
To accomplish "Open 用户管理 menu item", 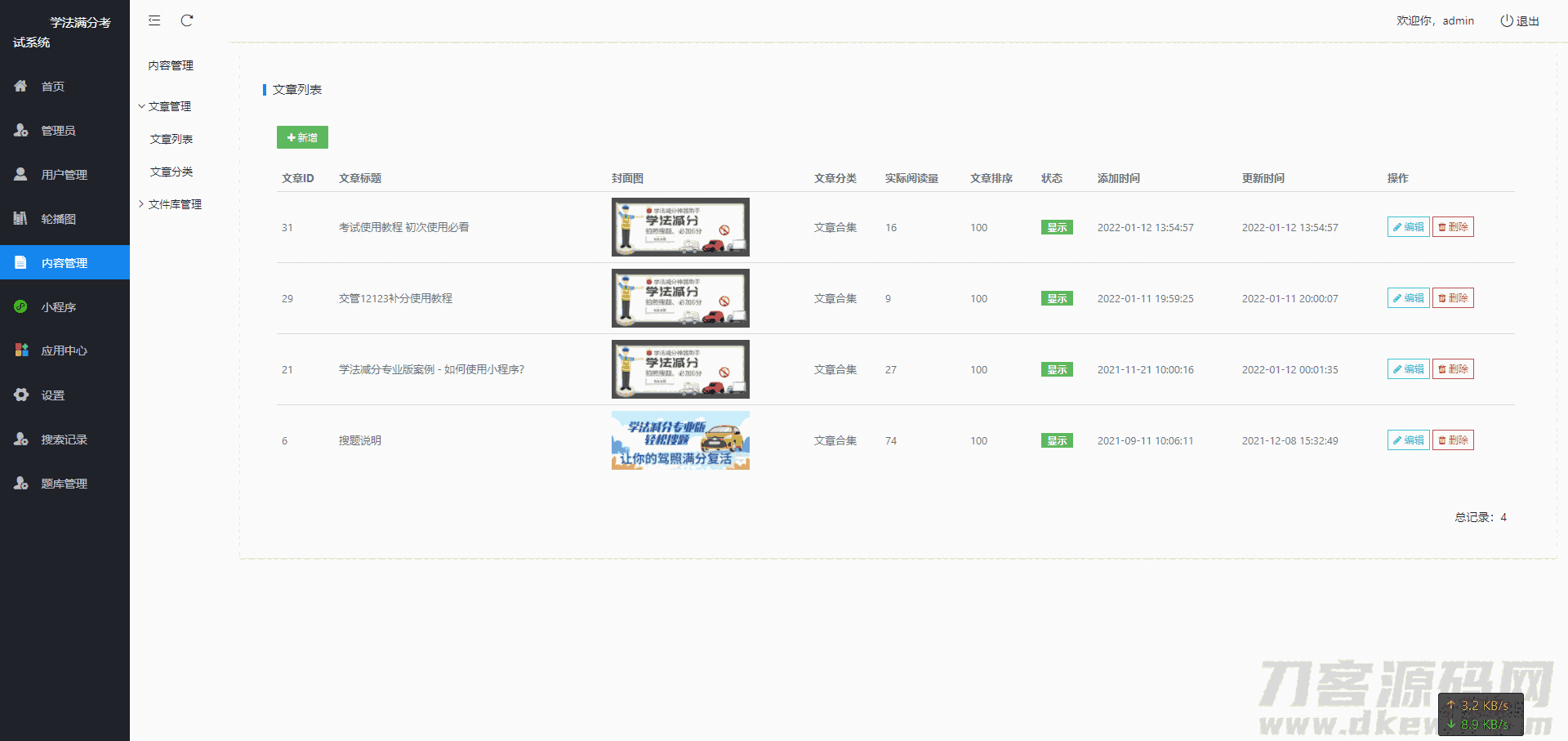I will click(65, 174).
